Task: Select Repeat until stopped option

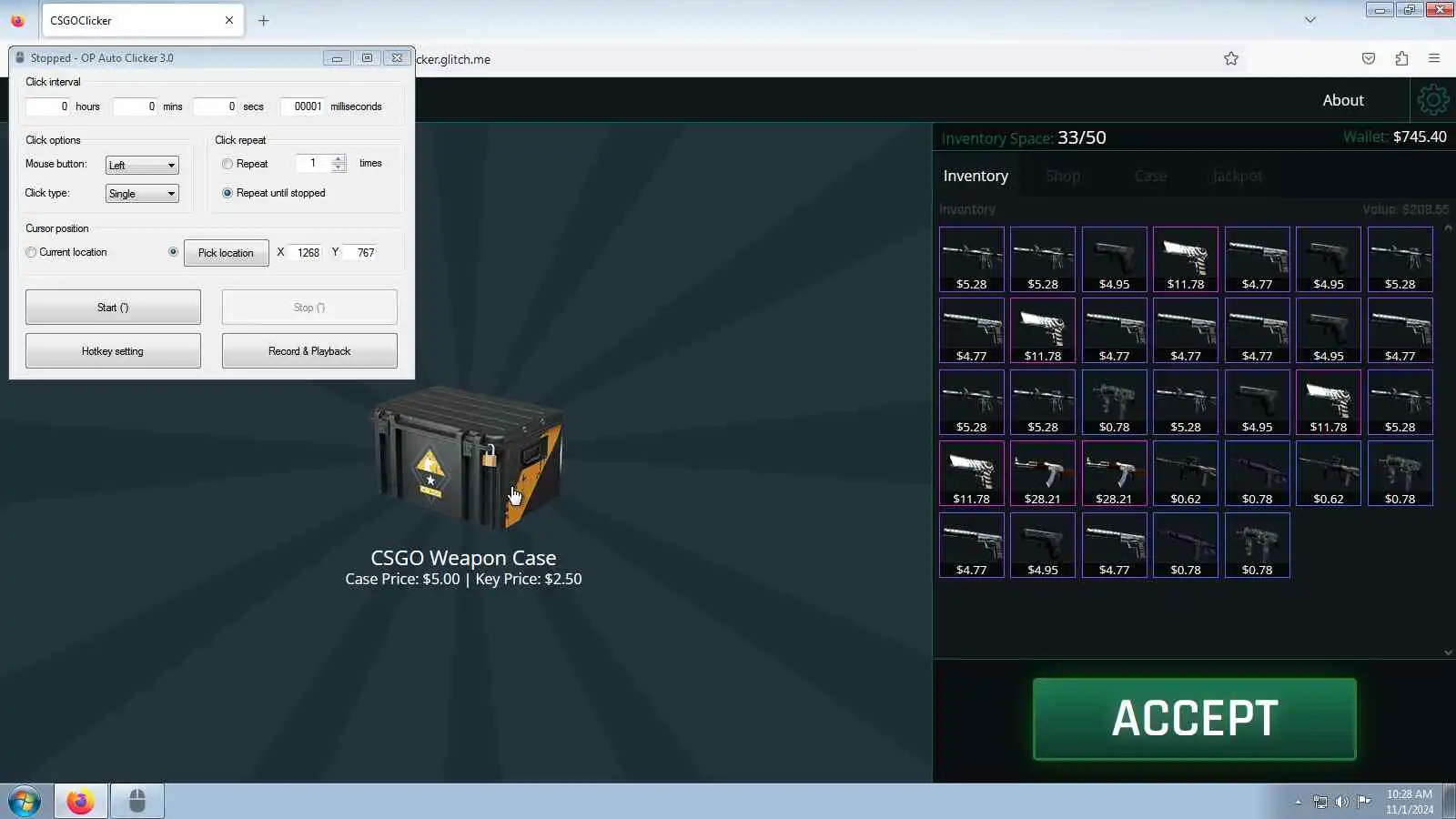Action: [x=227, y=193]
